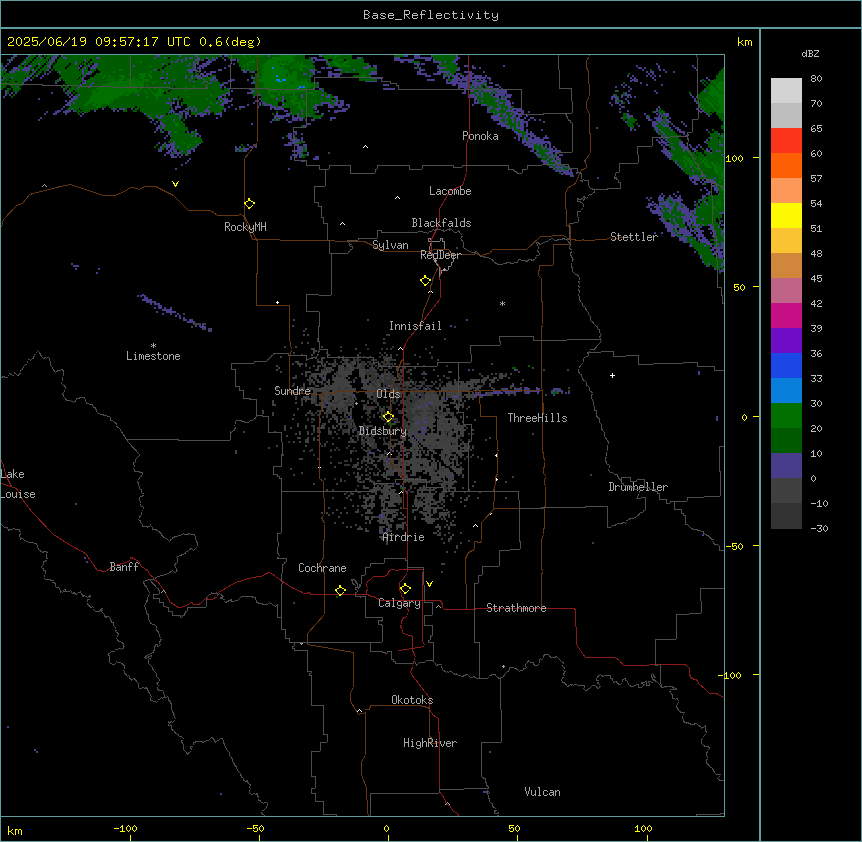
Task: Click the RedDeer city label
Action: [x=440, y=255]
